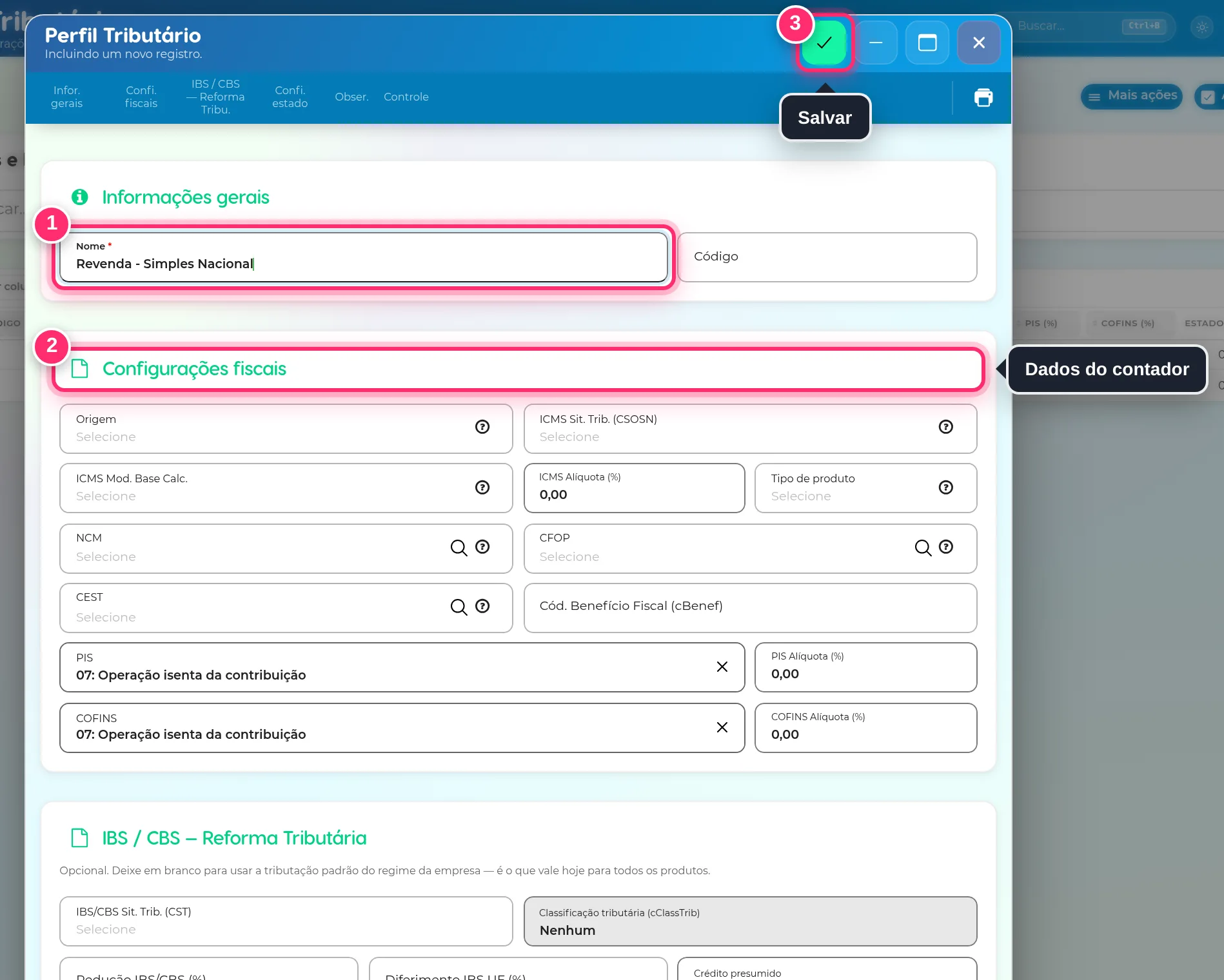Image resolution: width=1224 pixels, height=980 pixels.
Task: Open the Tipo de produto dropdown
Action: click(865, 488)
